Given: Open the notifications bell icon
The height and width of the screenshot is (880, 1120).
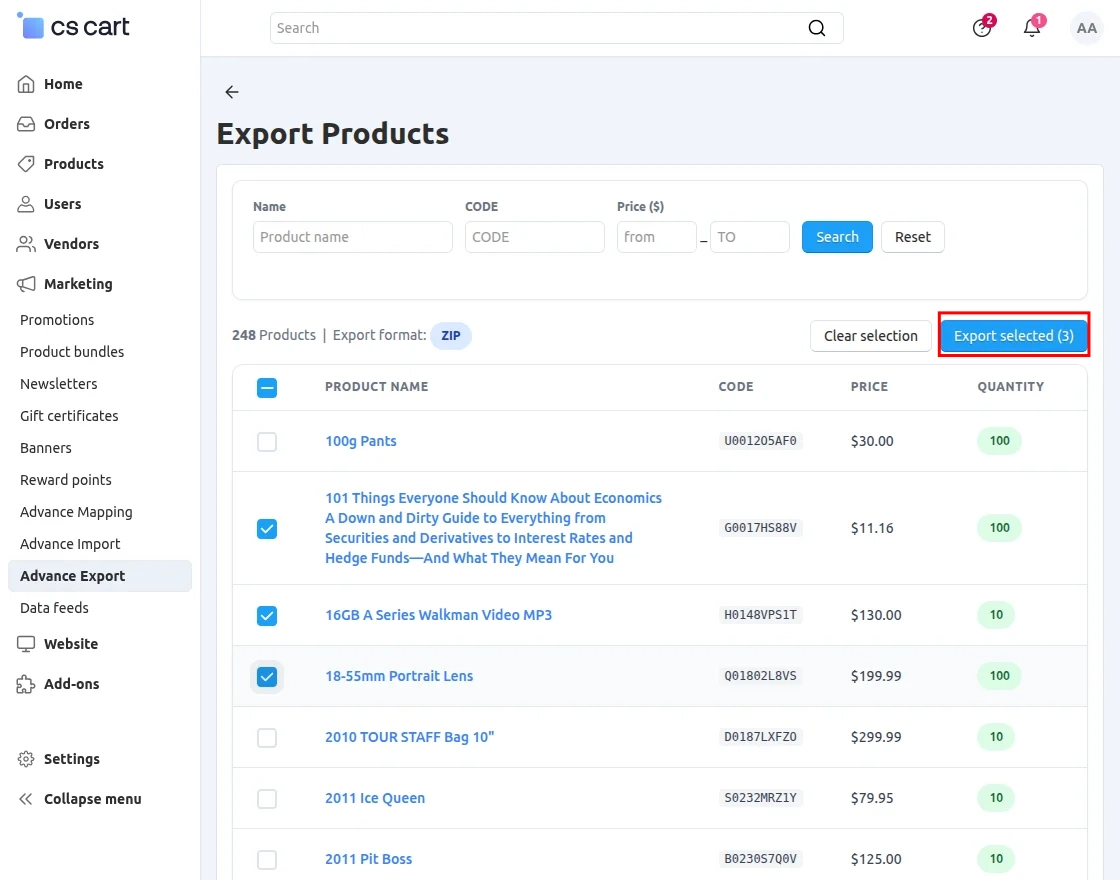Looking at the screenshot, I should tap(1031, 28).
